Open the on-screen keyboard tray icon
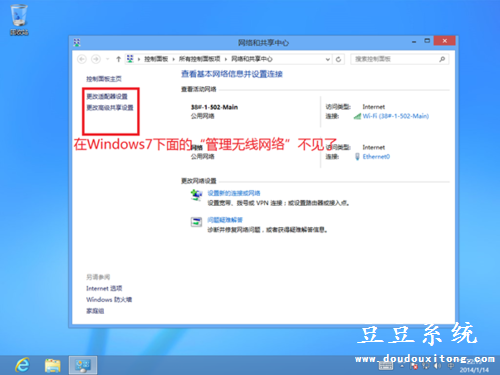The width and height of the screenshot is (500, 375). tap(386, 366)
